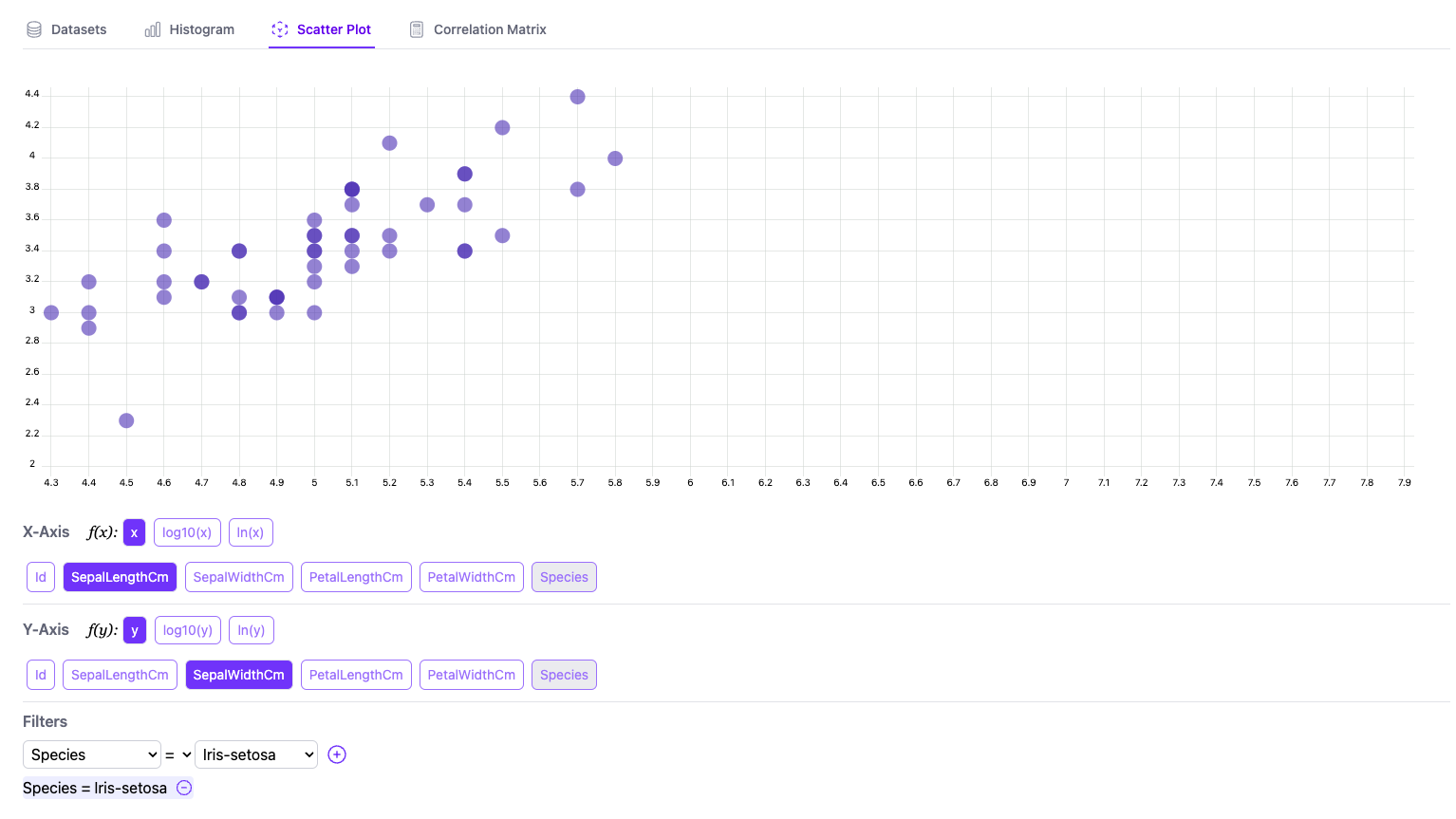Click the Datasets database icon

point(34,29)
